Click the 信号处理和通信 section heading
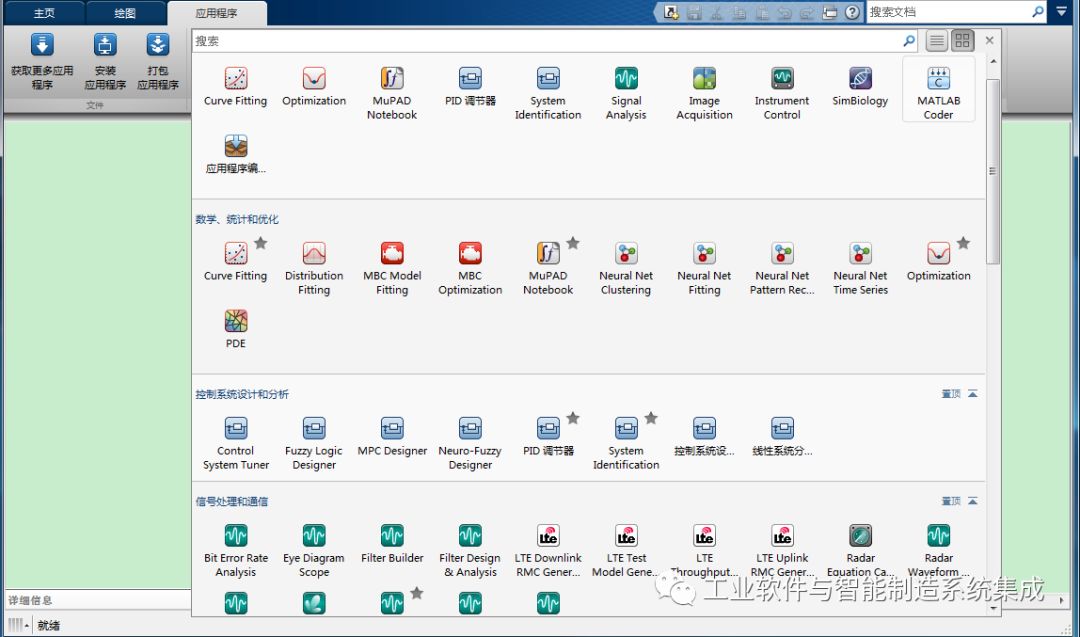 pos(231,501)
